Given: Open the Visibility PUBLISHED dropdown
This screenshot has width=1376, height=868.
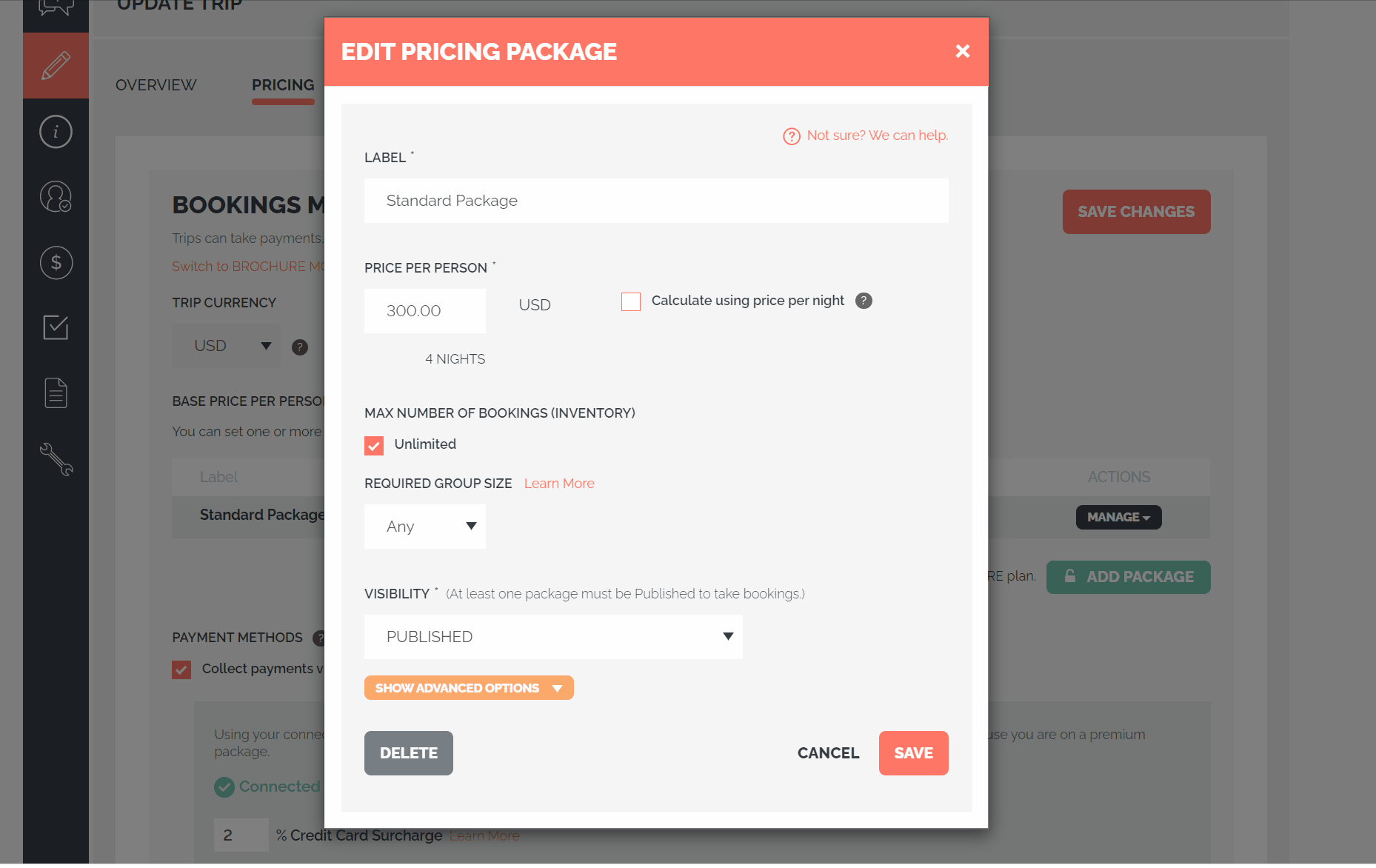Looking at the screenshot, I should click(x=553, y=637).
